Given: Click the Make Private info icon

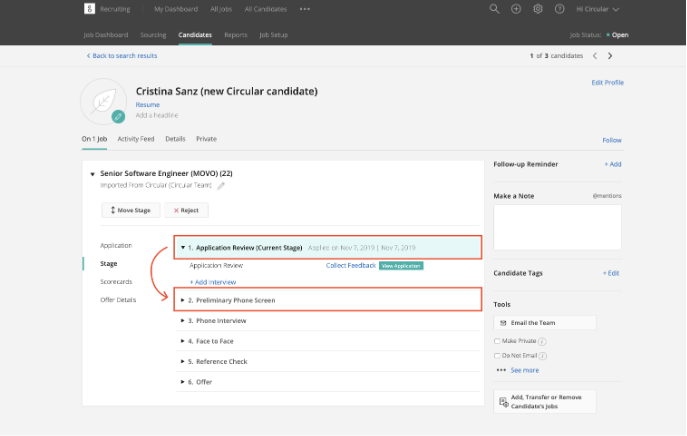Looking at the screenshot, I should (x=542, y=341).
